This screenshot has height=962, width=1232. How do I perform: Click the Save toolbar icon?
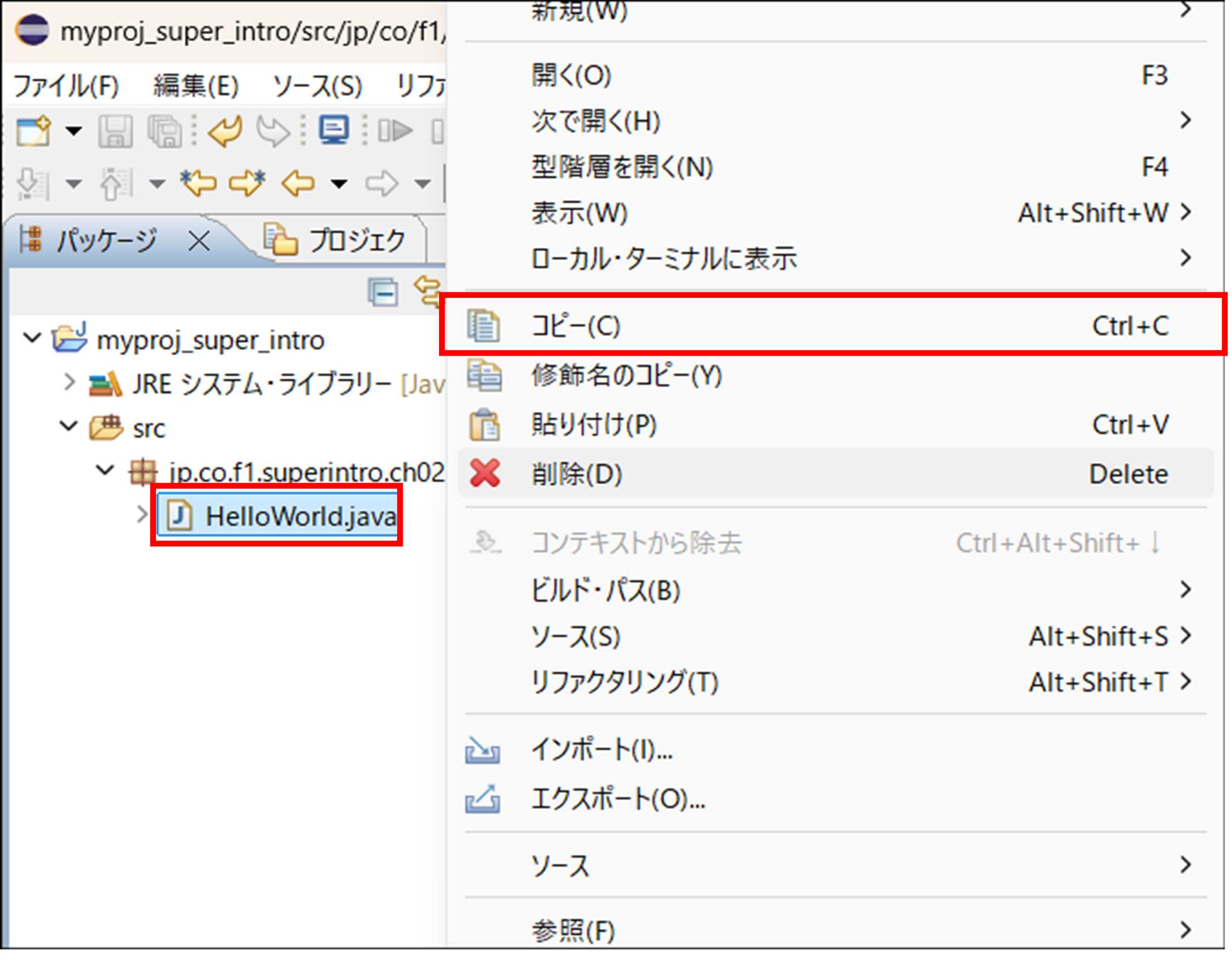(x=115, y=131)
